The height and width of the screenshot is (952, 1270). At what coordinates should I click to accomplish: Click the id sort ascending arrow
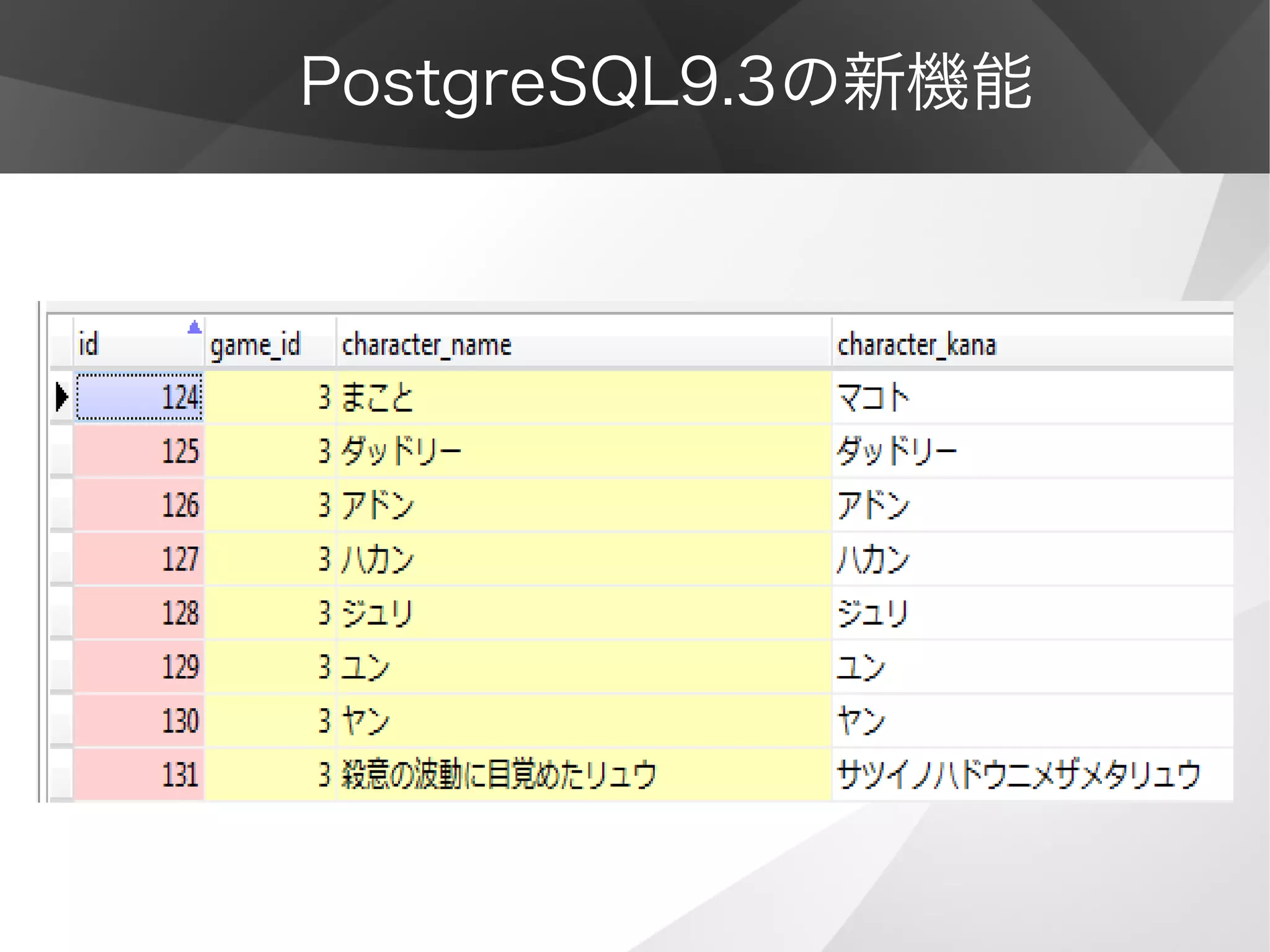(x=195, y=327)
